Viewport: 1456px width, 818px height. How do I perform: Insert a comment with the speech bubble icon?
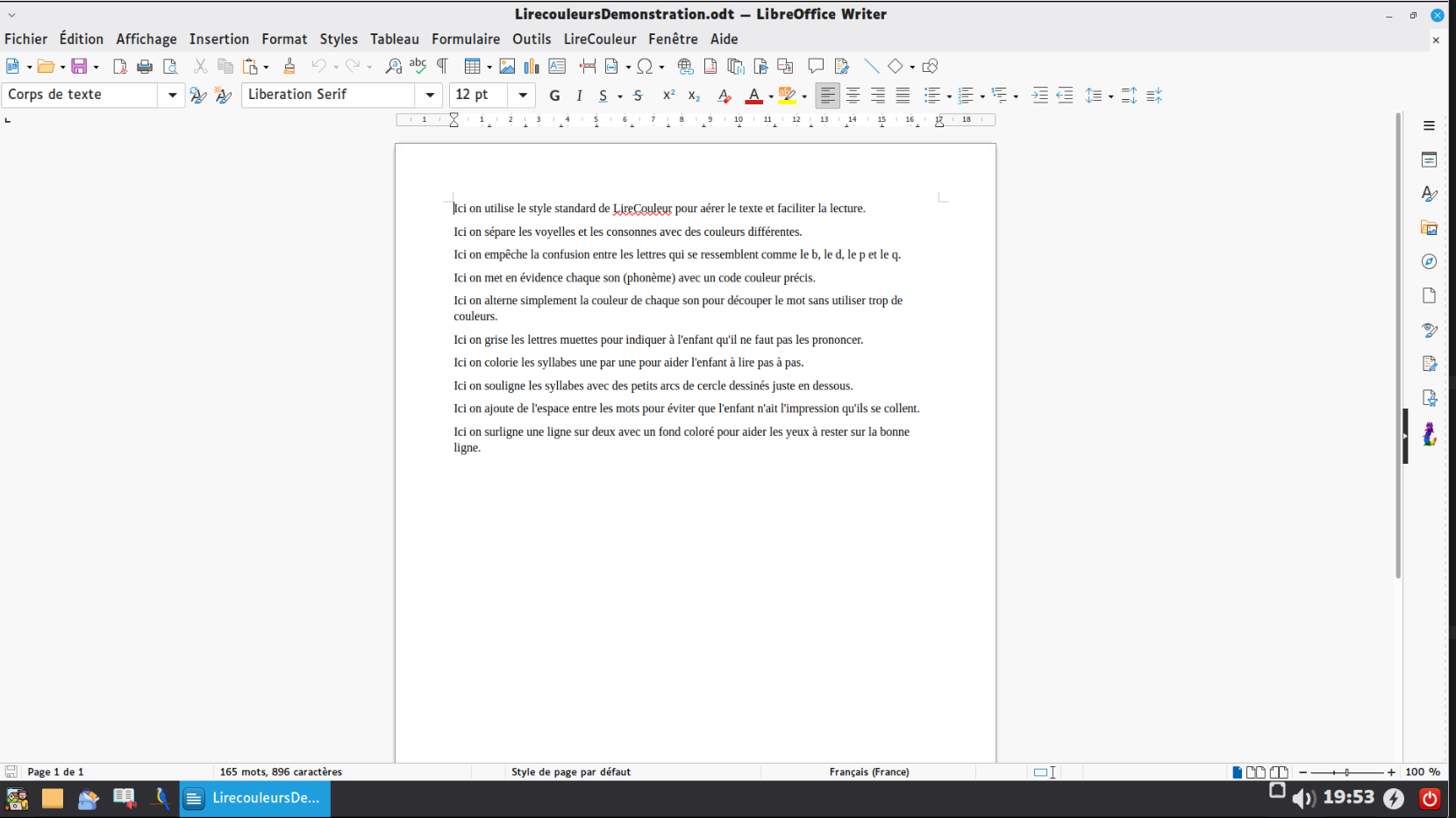pos(816,67)
